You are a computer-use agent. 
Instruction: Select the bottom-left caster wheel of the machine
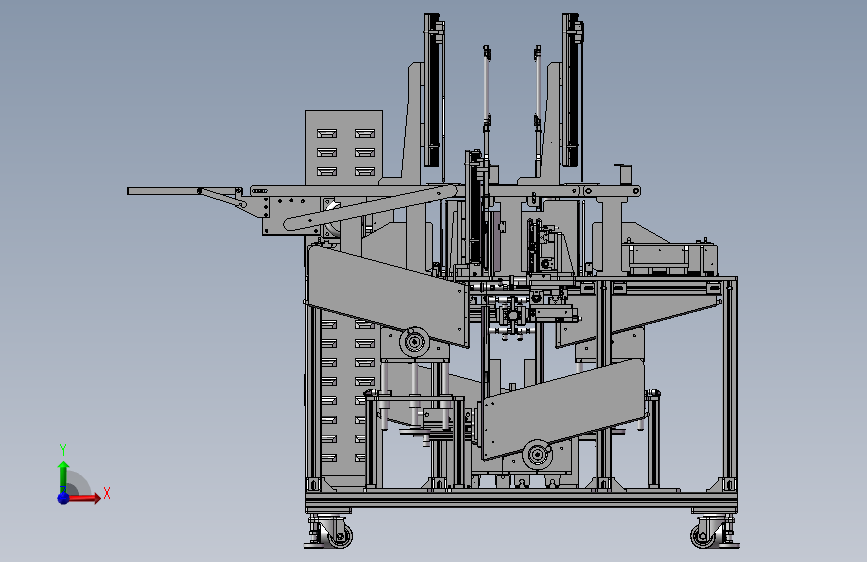pos(340,535)
